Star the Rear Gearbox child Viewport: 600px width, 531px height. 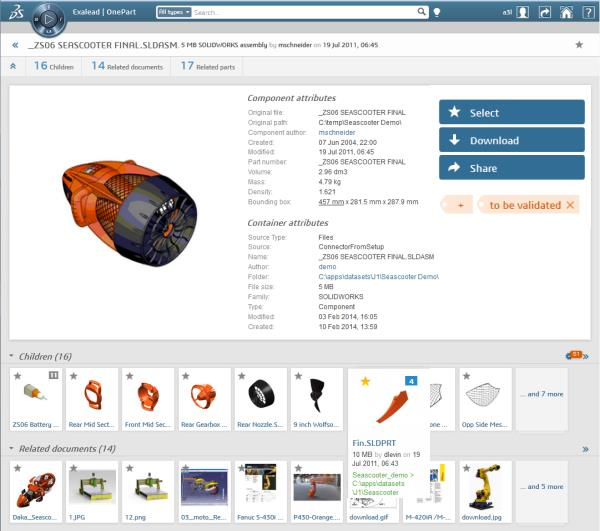pyautogui.click(x=186, y=376)
